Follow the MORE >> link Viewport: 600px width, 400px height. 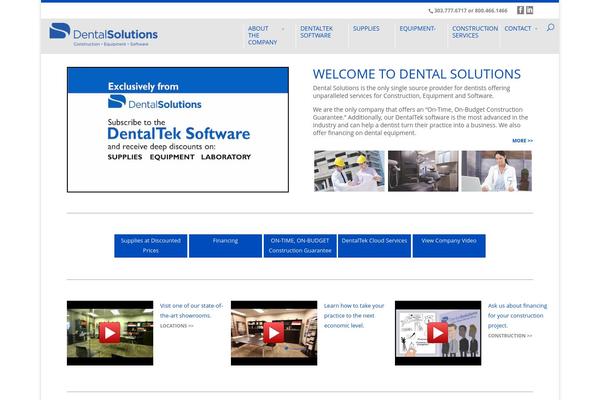(522, 141)
